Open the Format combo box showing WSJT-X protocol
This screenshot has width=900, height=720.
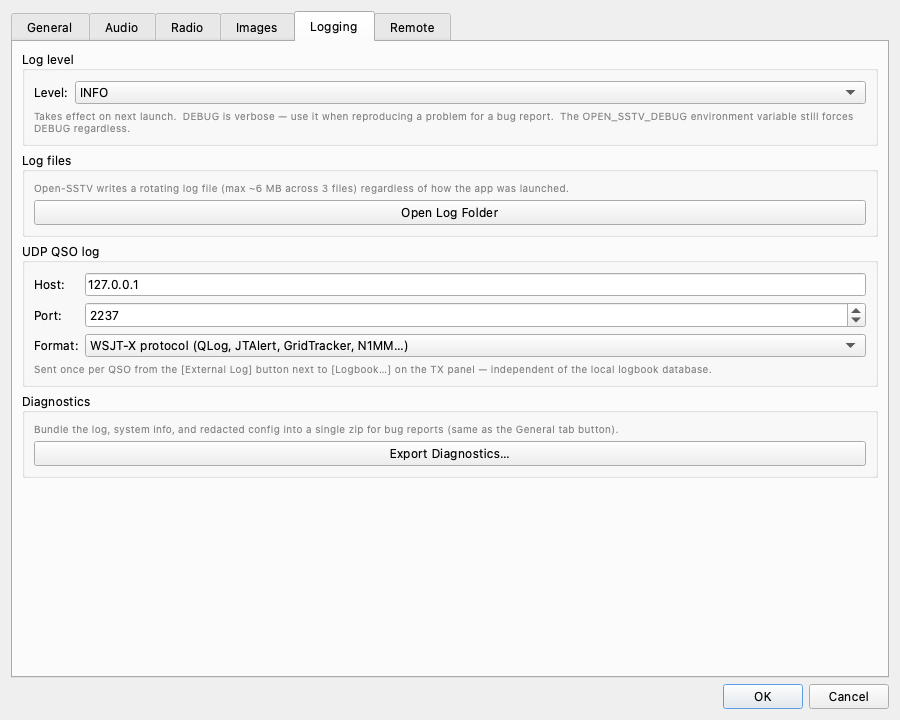tap(475, 346)
